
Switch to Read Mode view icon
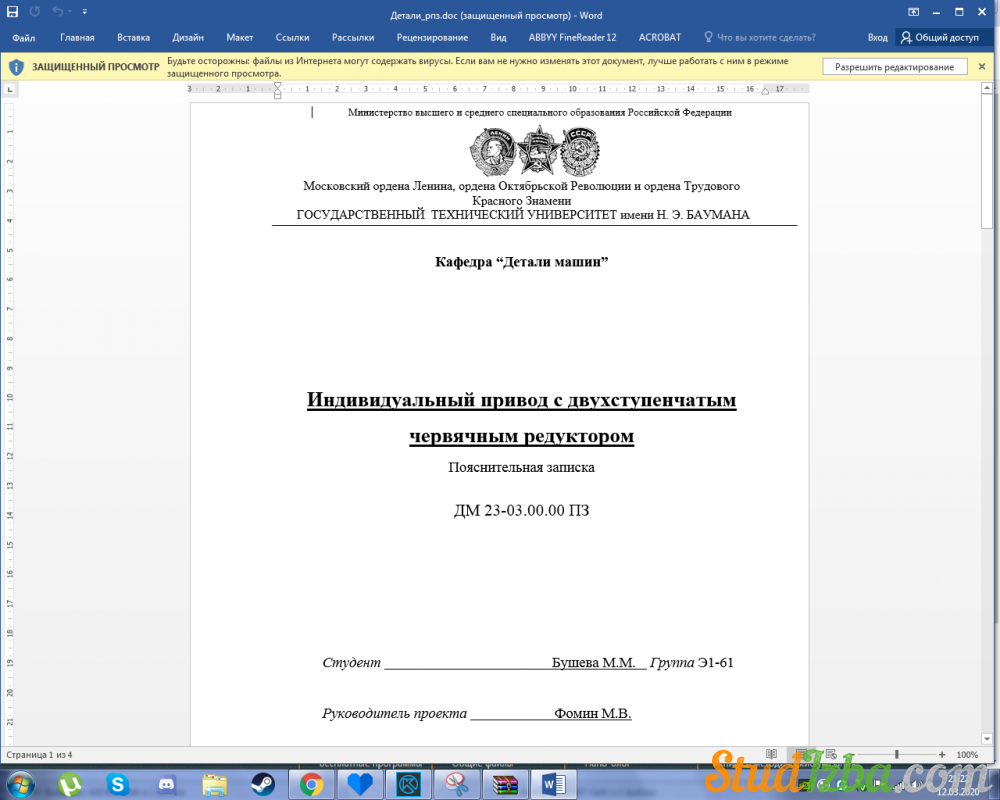pyautogui.click(x=771, y=754)
